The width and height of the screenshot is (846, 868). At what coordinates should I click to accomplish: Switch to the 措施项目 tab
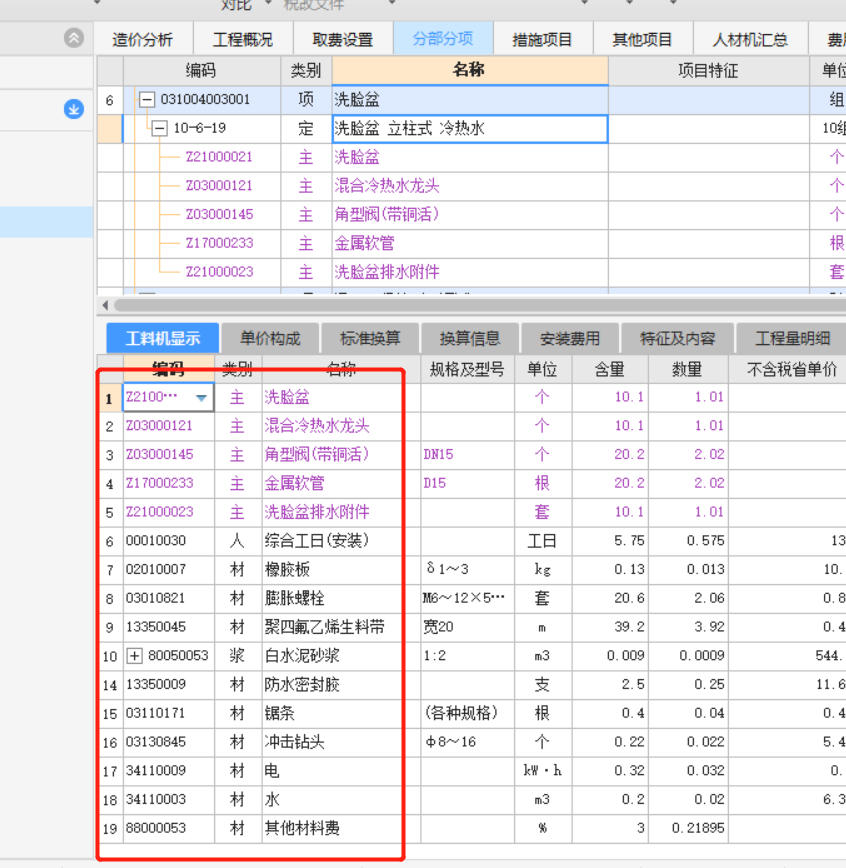point(542,39)
